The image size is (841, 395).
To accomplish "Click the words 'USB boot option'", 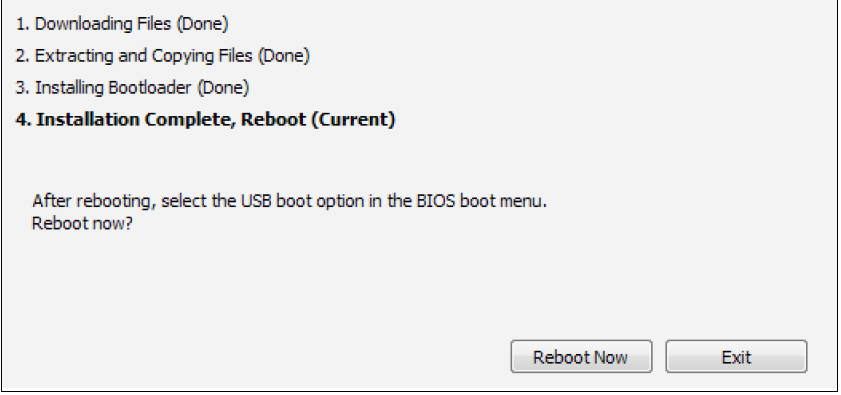I will [302, 201].
